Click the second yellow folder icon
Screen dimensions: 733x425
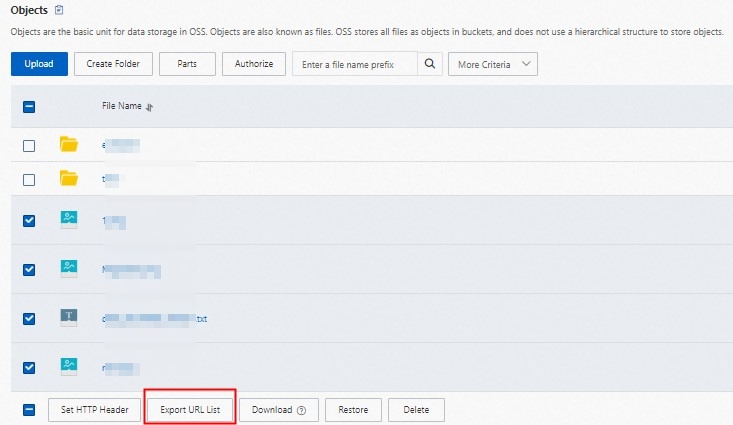(x=69, y=178)
